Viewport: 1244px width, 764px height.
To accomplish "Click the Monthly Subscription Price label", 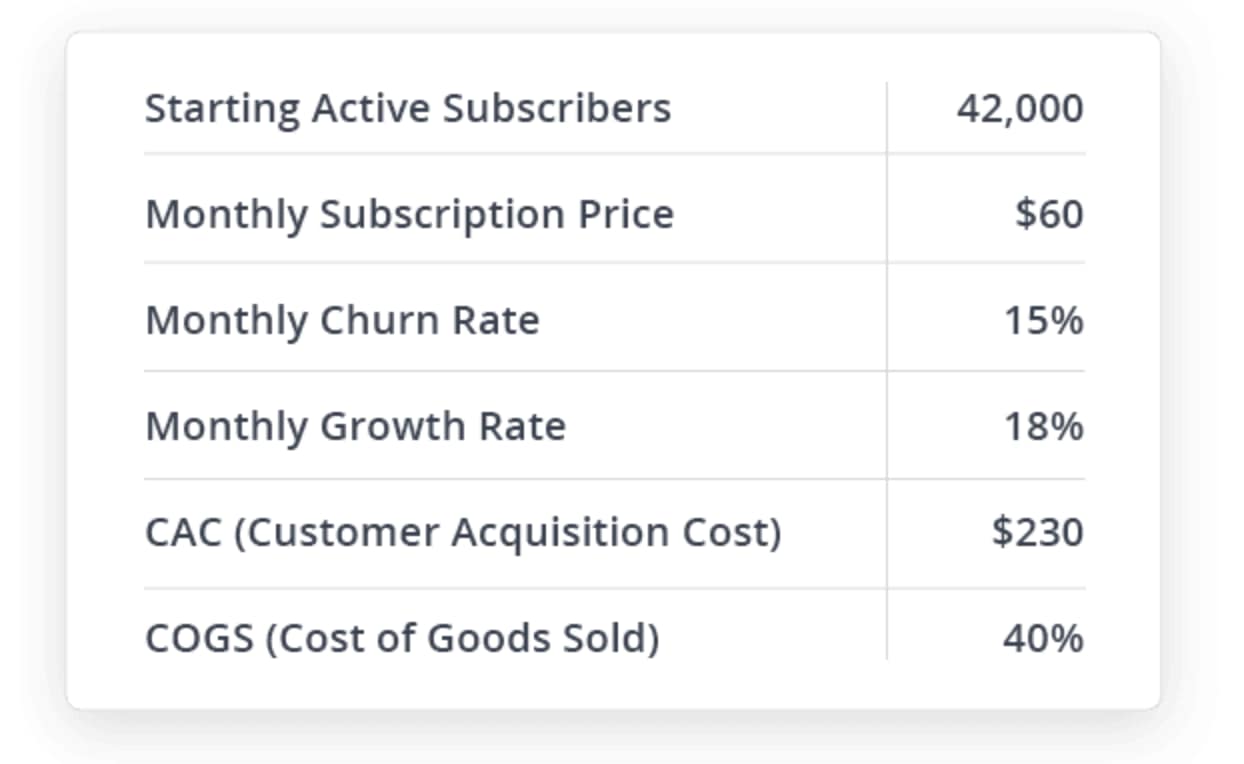I will click(409, 215).
